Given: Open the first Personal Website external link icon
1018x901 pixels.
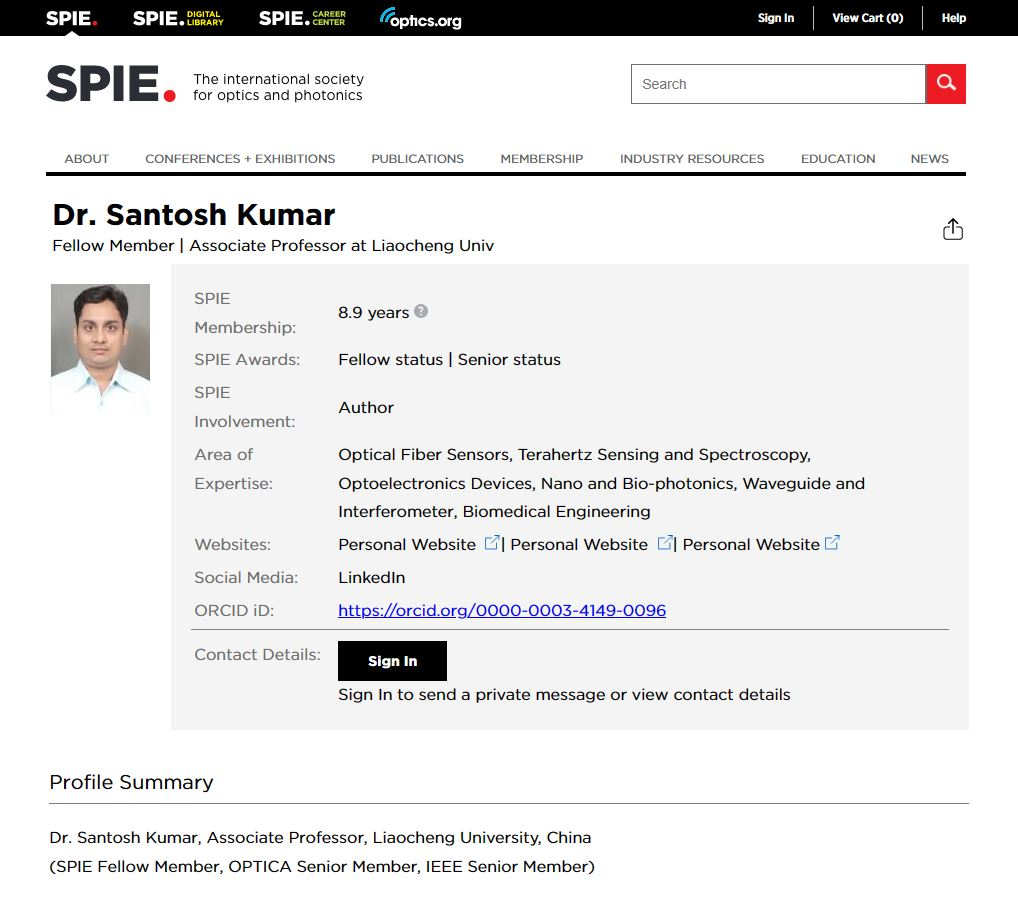Looking at the screenshot, I should [x=492, y=543].
